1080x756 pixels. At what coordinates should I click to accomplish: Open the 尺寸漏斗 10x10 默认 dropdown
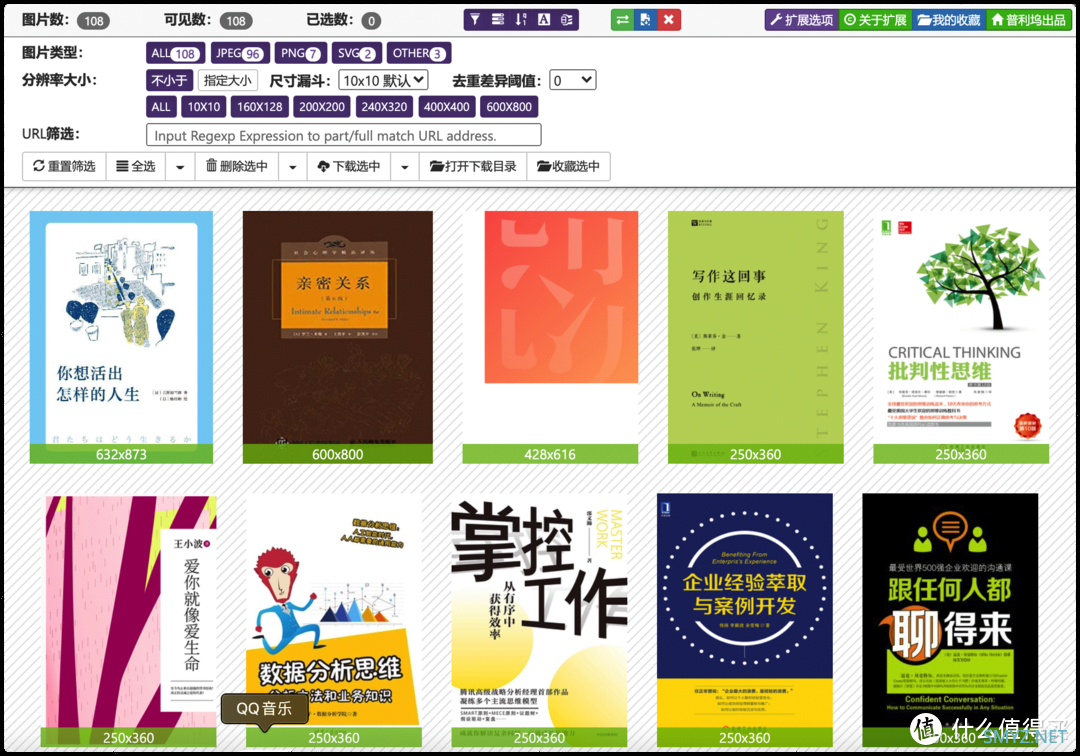[x=384, y=81]
